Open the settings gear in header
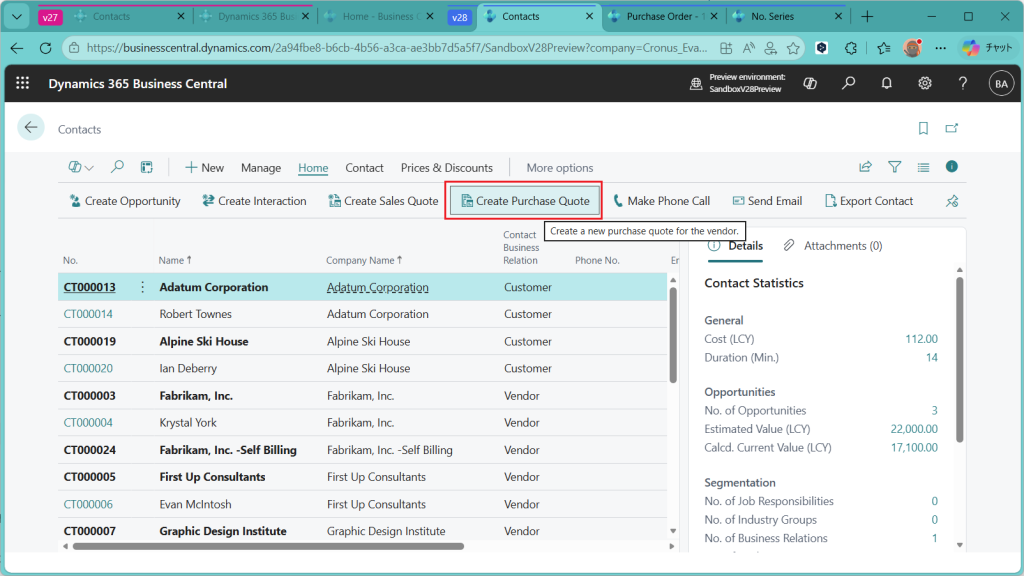Screen dimensions: 1024x576 coord(925,84)
